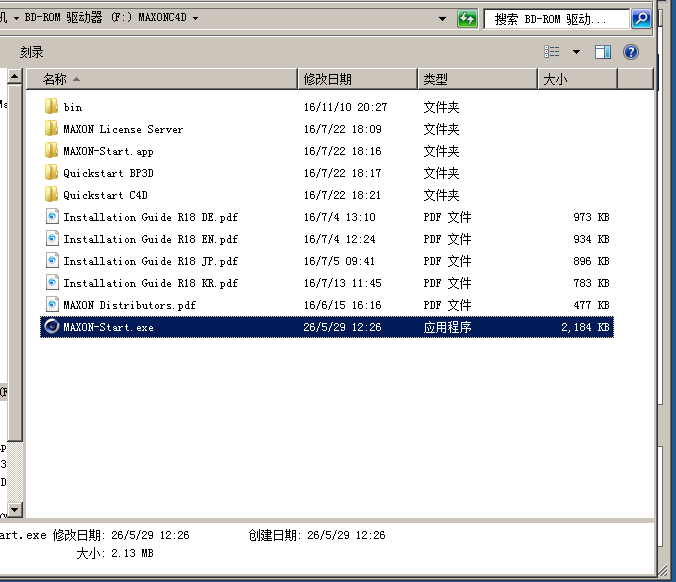Screen dimensions: 676x582
Task: Click the change view icon
Action: click(552, 52)
